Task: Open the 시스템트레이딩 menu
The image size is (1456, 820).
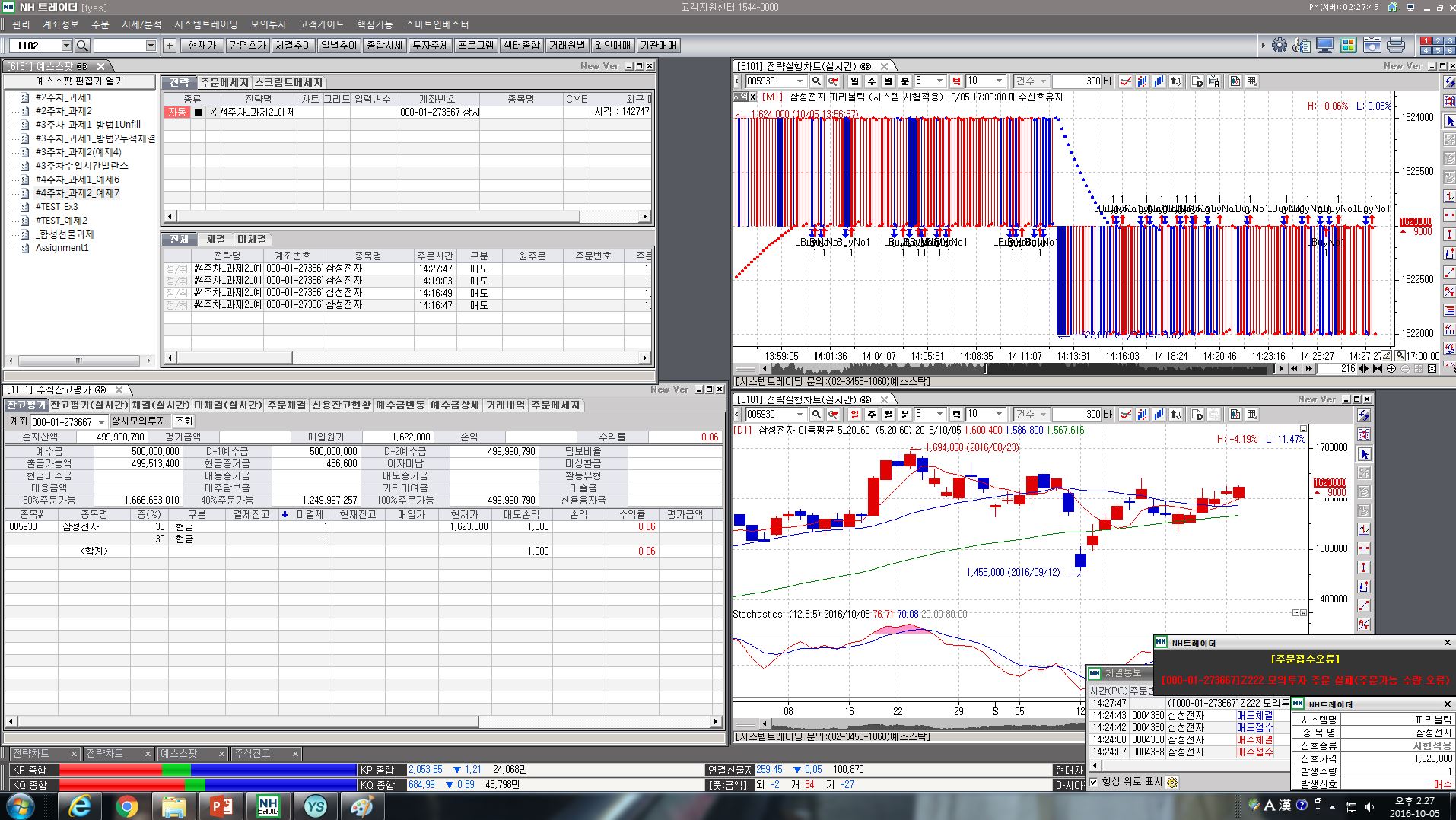Action: (x=205, y=24)
